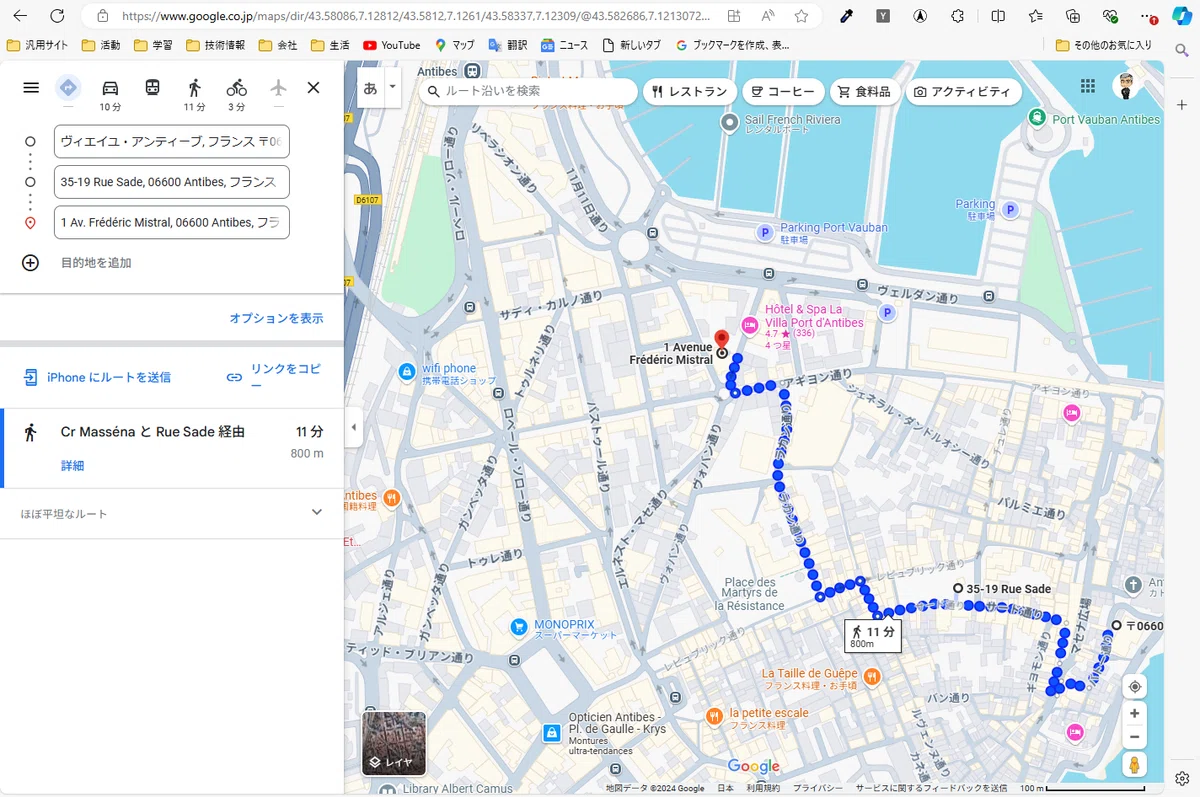Switch to public transit directions

pos(152,88)
